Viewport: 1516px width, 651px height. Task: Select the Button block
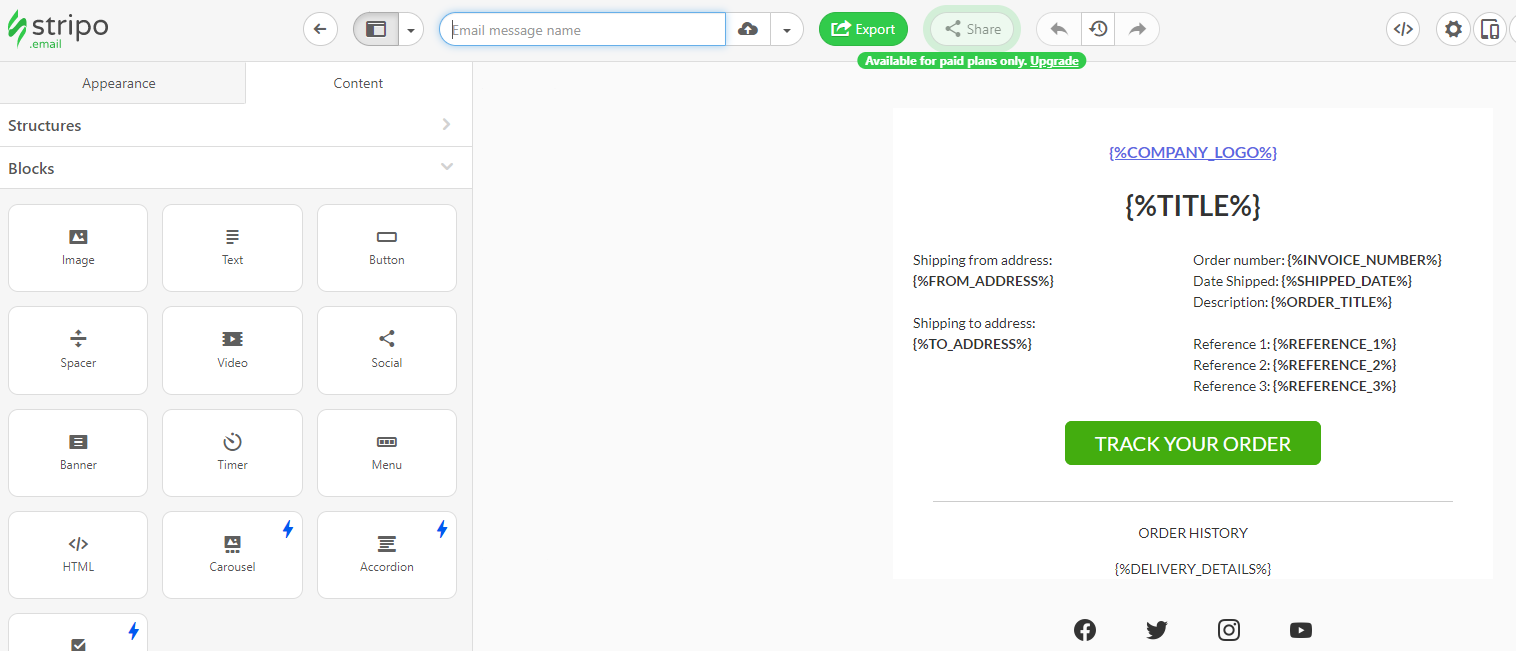pyautogui.click(x=387, y=248)
